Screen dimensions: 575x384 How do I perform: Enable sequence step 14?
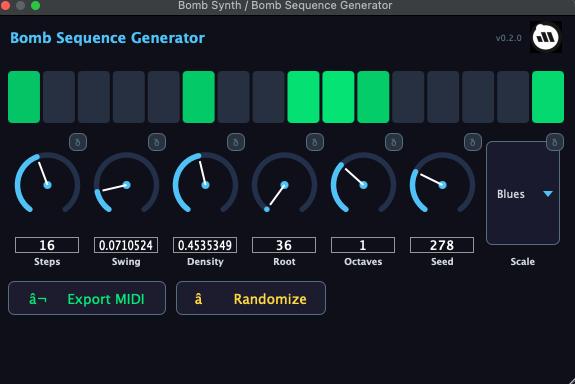pyautogui.click(x=478, y=97)
